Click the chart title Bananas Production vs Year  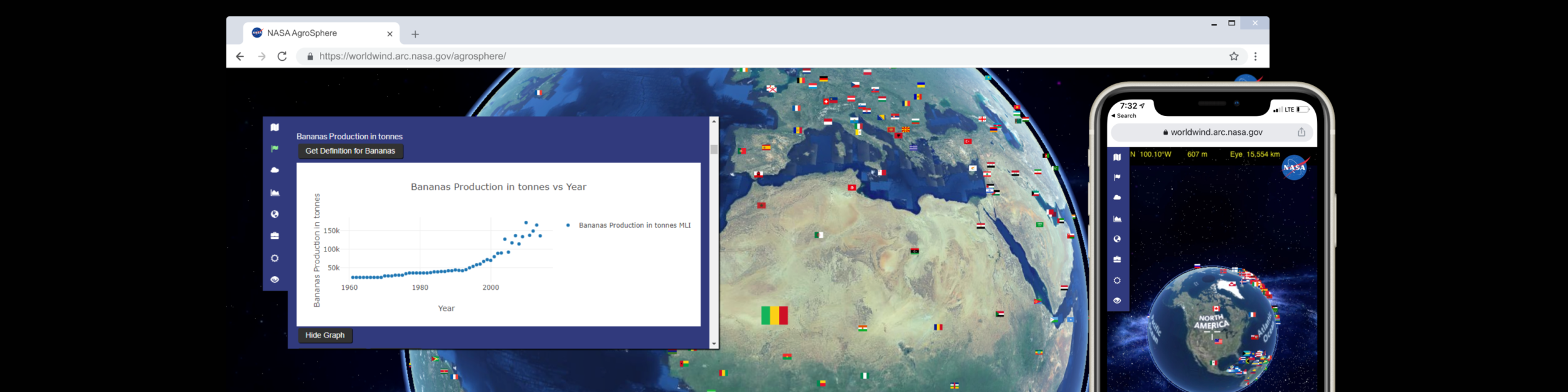pos(499,187)
